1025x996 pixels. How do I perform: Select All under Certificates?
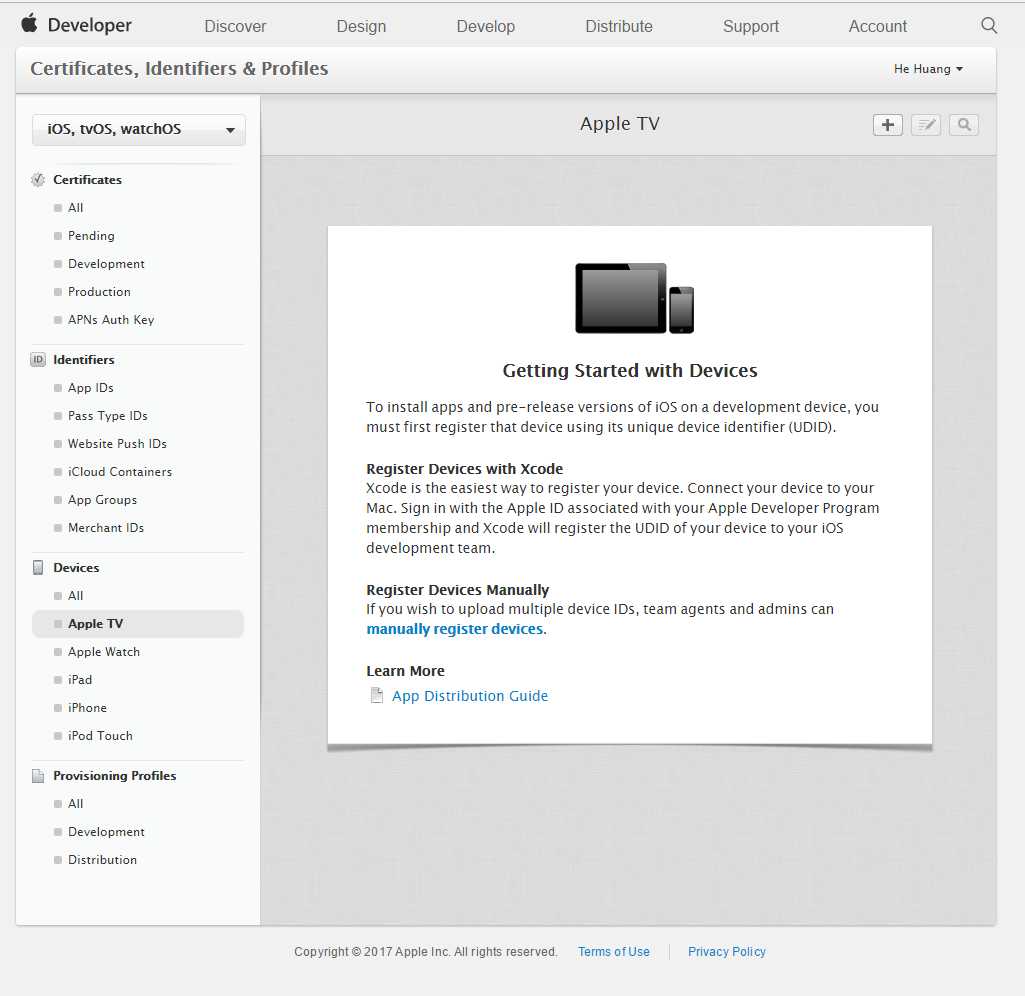pyautogui.click(x=76, y=208)
